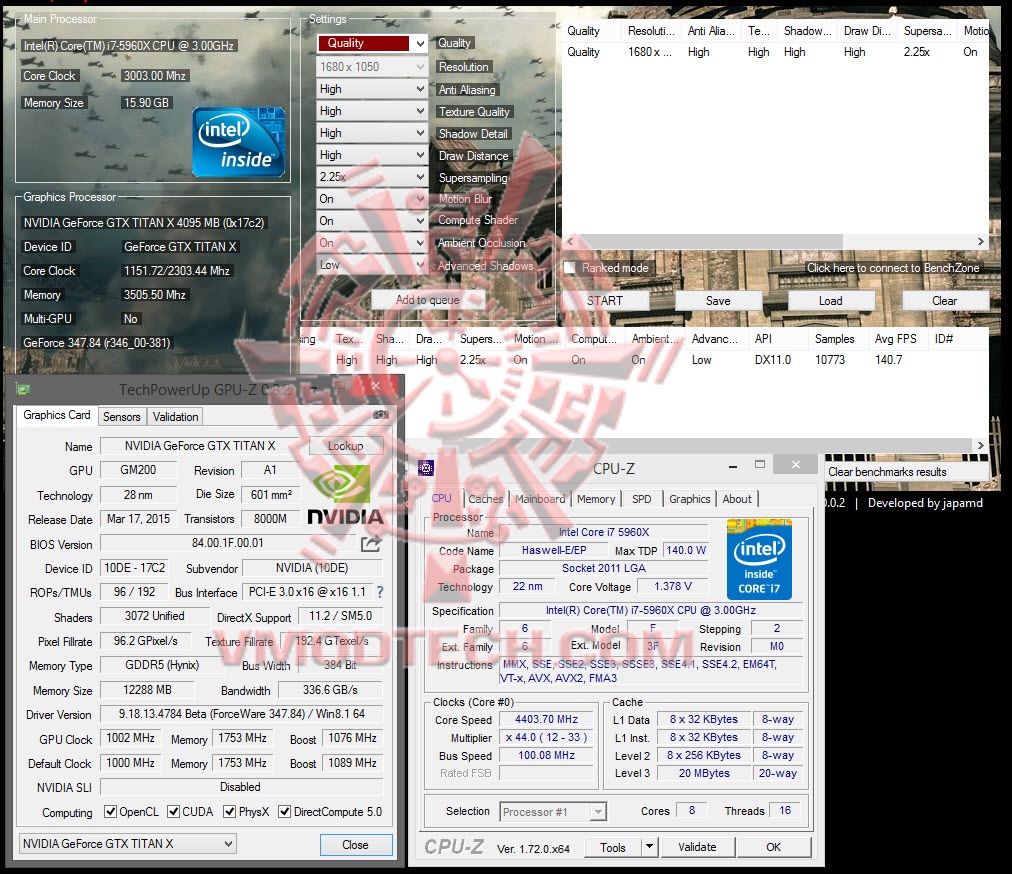The height and width of the screenshot is (874, 1012).
Task: Click the OK button in CPU-Z
Action: (x=773, y=846)
